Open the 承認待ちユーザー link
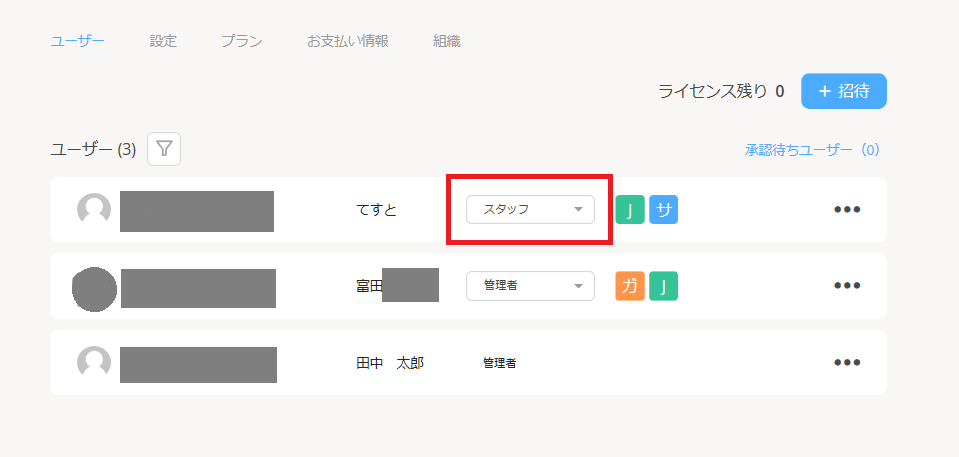 pos(812,150)
